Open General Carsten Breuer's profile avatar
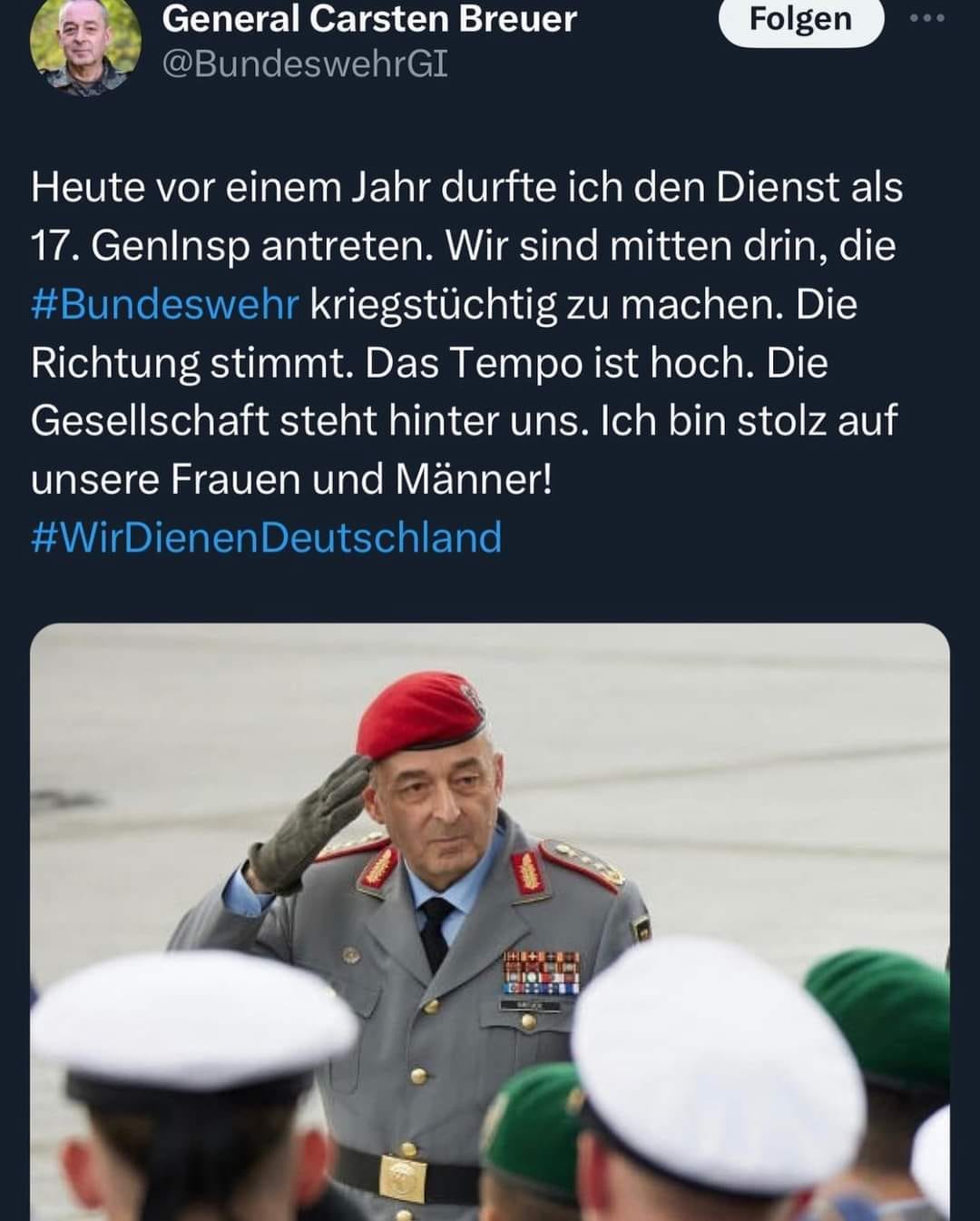The width and height of the screenshot is (980, 1221). click(85, 44)
